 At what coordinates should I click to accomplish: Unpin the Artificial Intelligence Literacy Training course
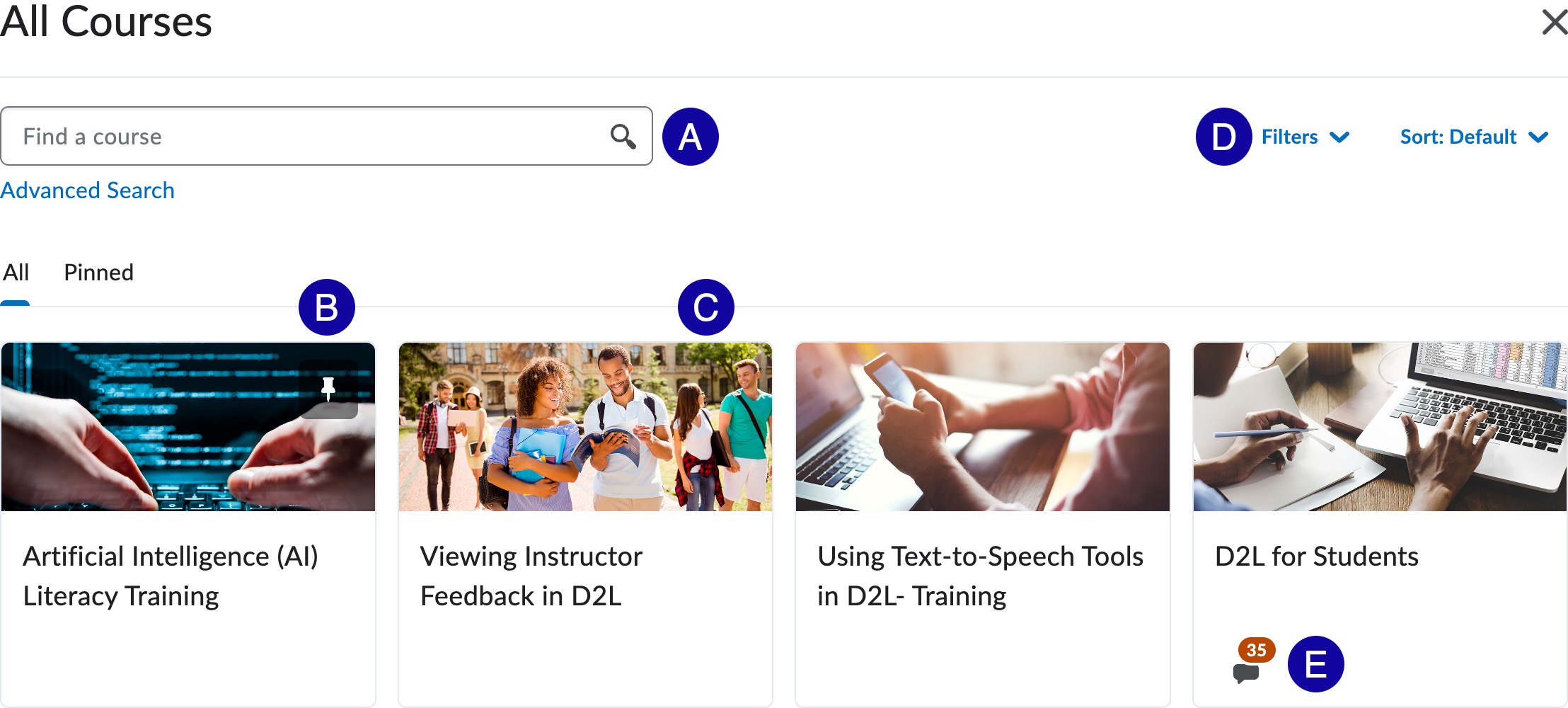pyautogui.click(x=328, y=389)
